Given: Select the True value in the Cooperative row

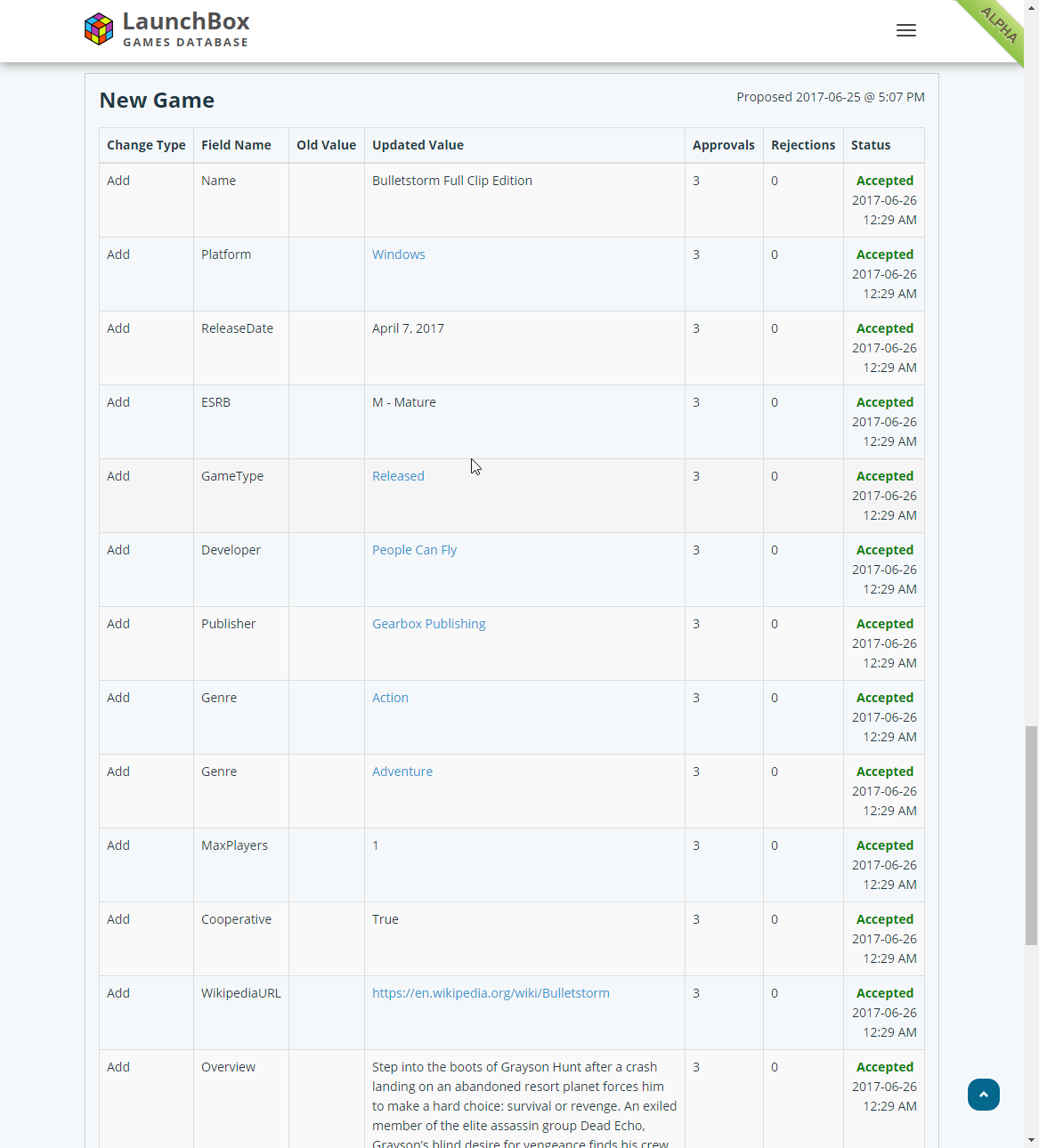Looking at the screenshot, I should 386,919.
